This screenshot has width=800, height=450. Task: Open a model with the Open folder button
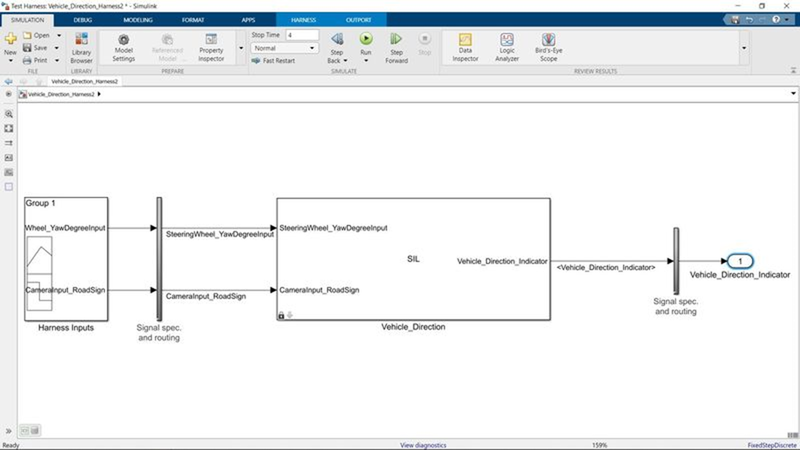pyautogui.click(x=36, y=35)
